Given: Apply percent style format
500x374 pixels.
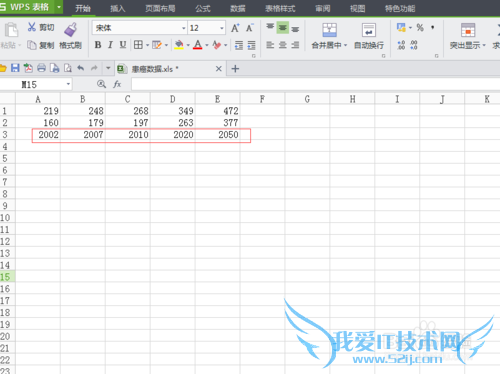Looking at the screenshot, I should [420, 27].
